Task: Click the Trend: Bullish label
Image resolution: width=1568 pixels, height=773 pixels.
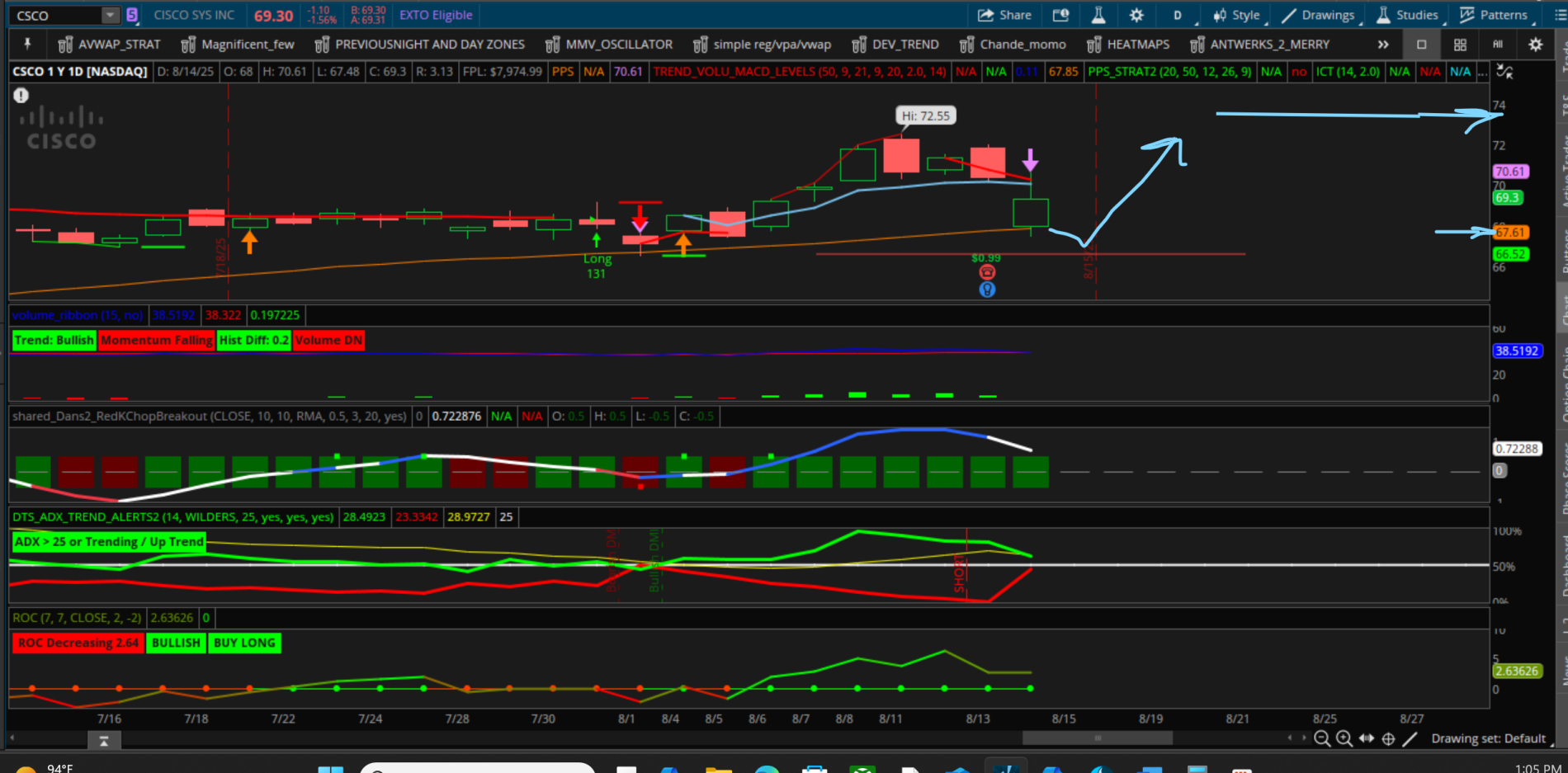Action: 54,340
